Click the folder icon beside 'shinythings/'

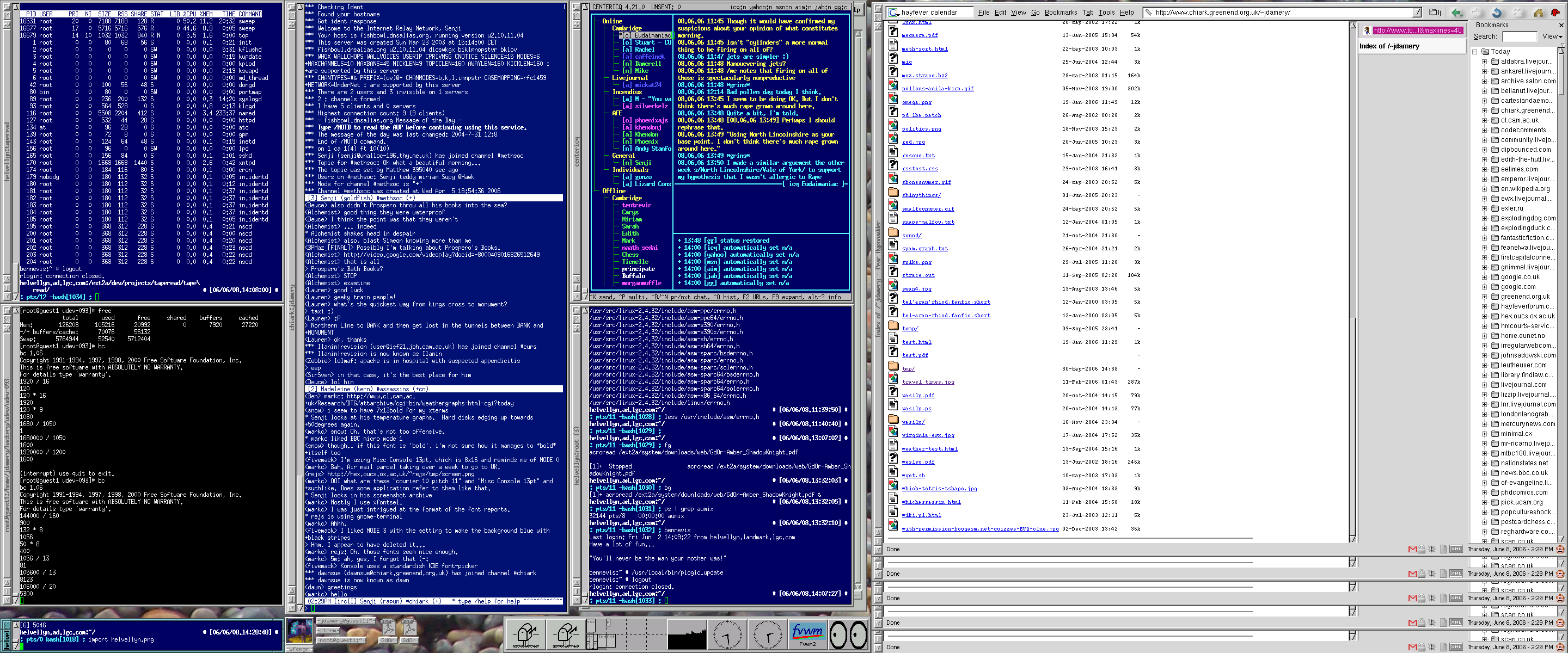tap(893, 192)
